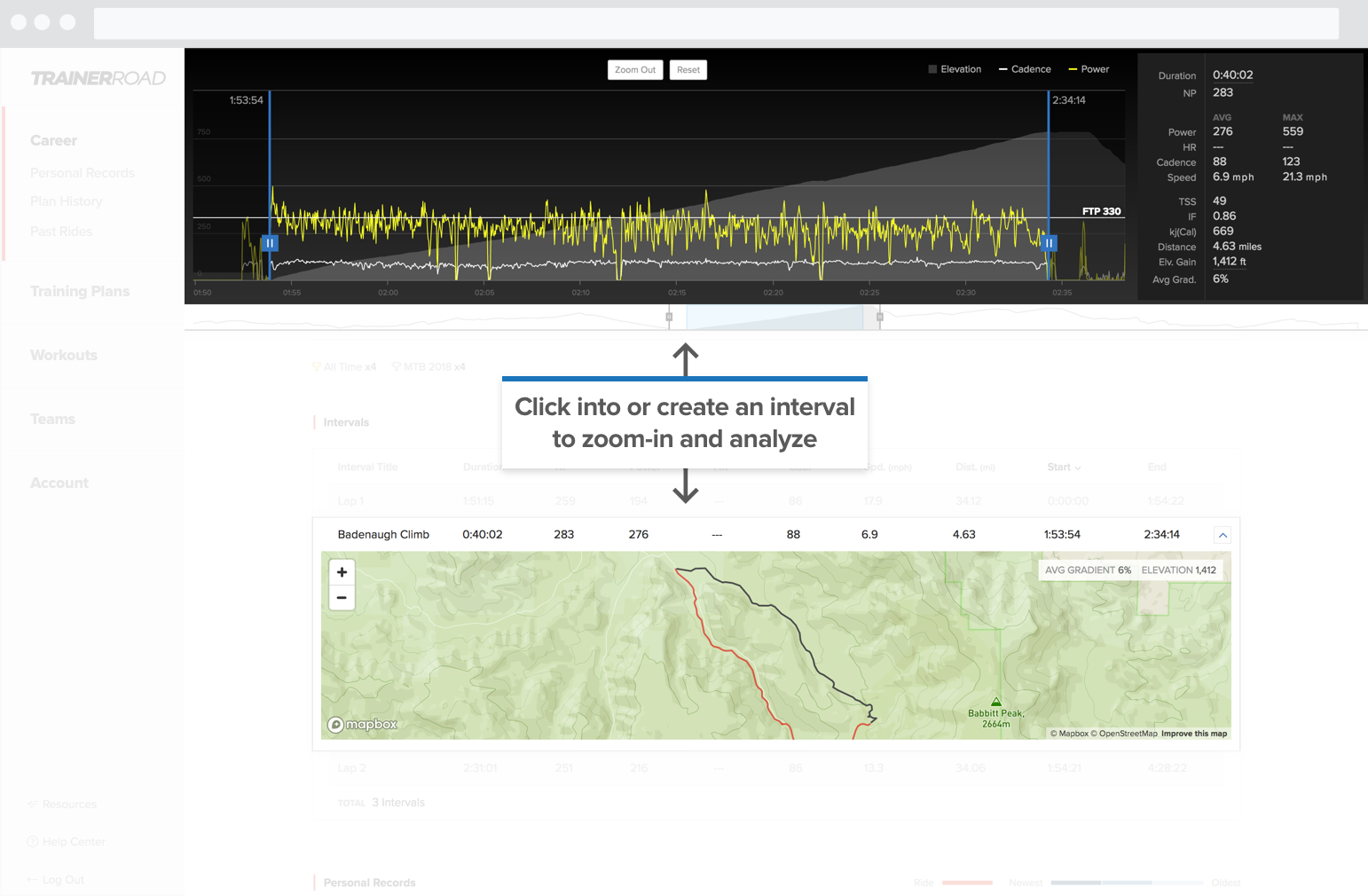Click the Reset button on chart

point(688,70)
